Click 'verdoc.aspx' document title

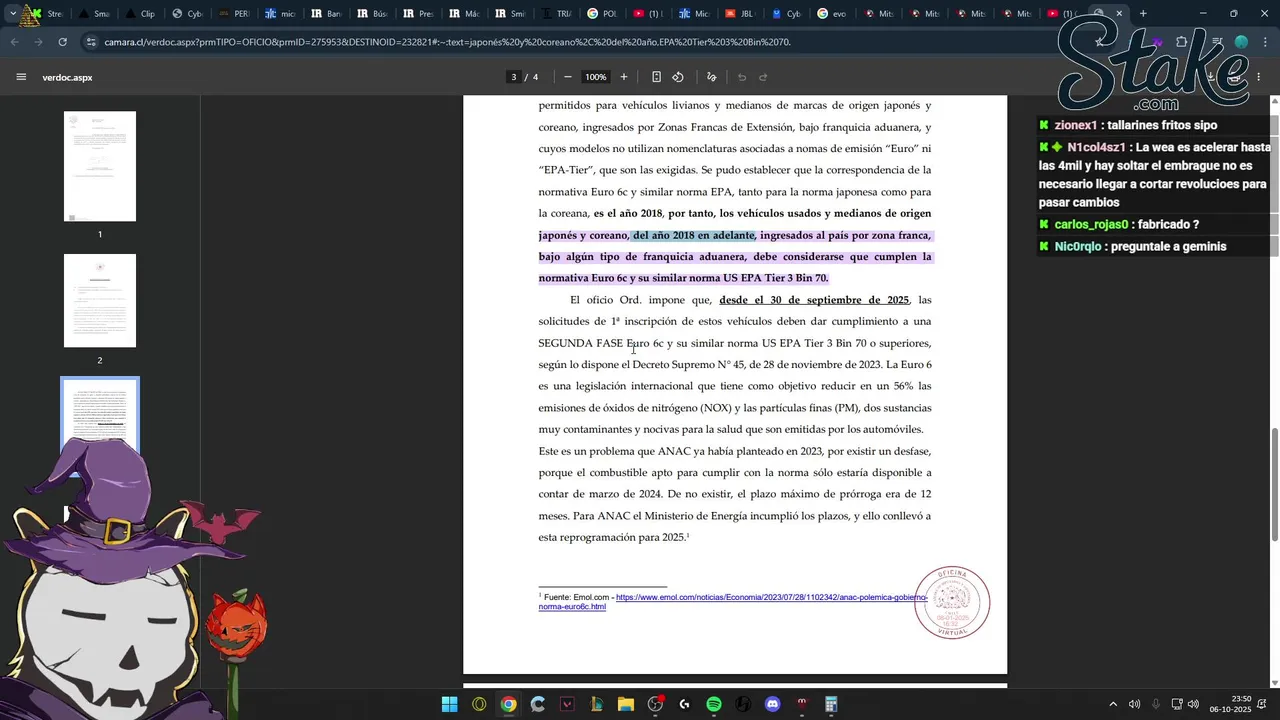67,77
